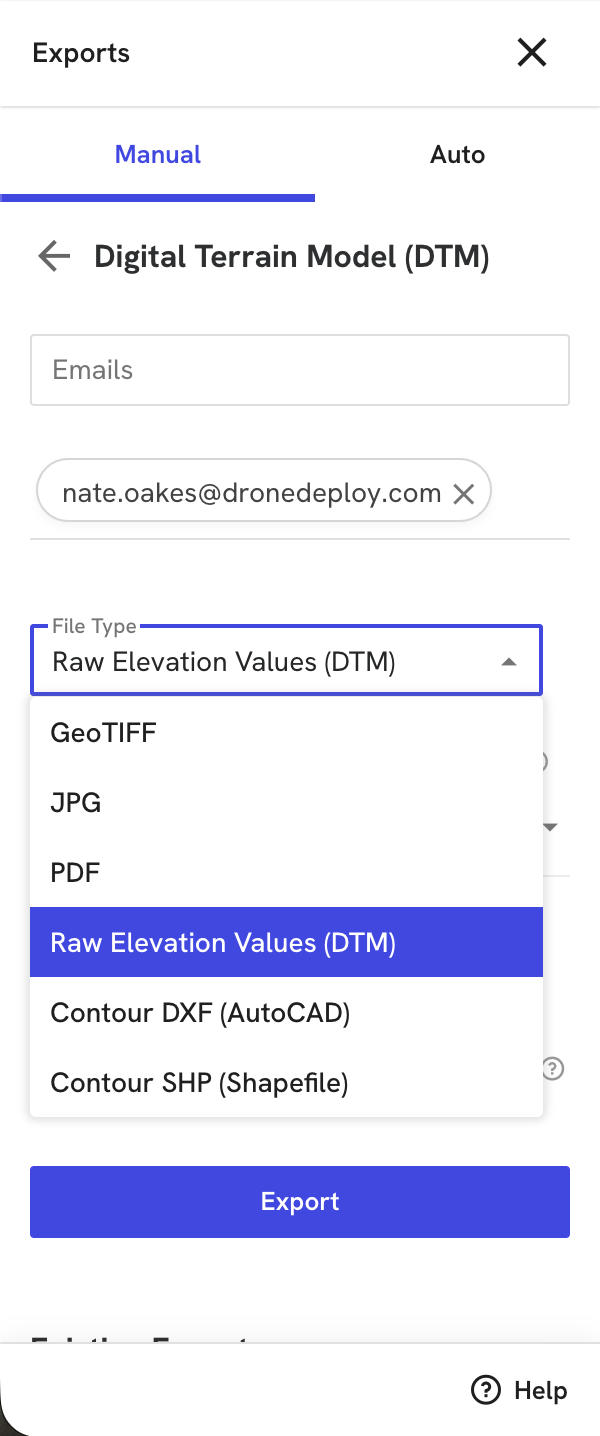Image resolution: width=600 pixels, height=1436 pixels.
Task: Switch to the Auto tab
Action: click(457, 155)
